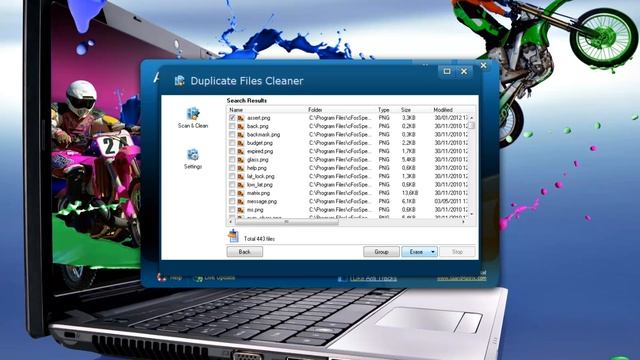Viewport: 640px width, 360px height.
Task: Click the file icon next to expired.png
Action: tap(240, 151)
